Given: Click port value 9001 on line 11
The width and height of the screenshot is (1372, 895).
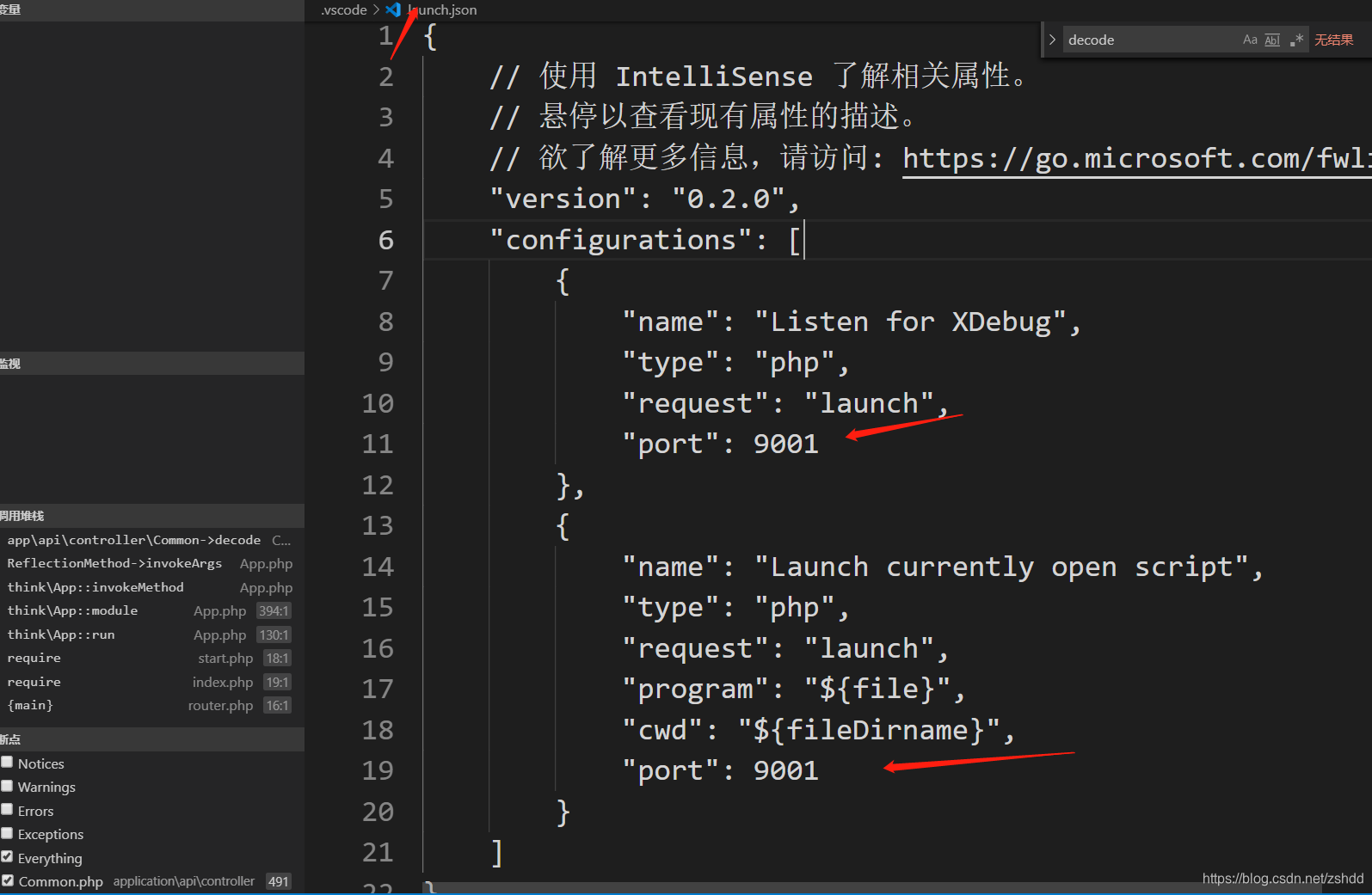Looking at the screenshot, I should pos(786,444).
